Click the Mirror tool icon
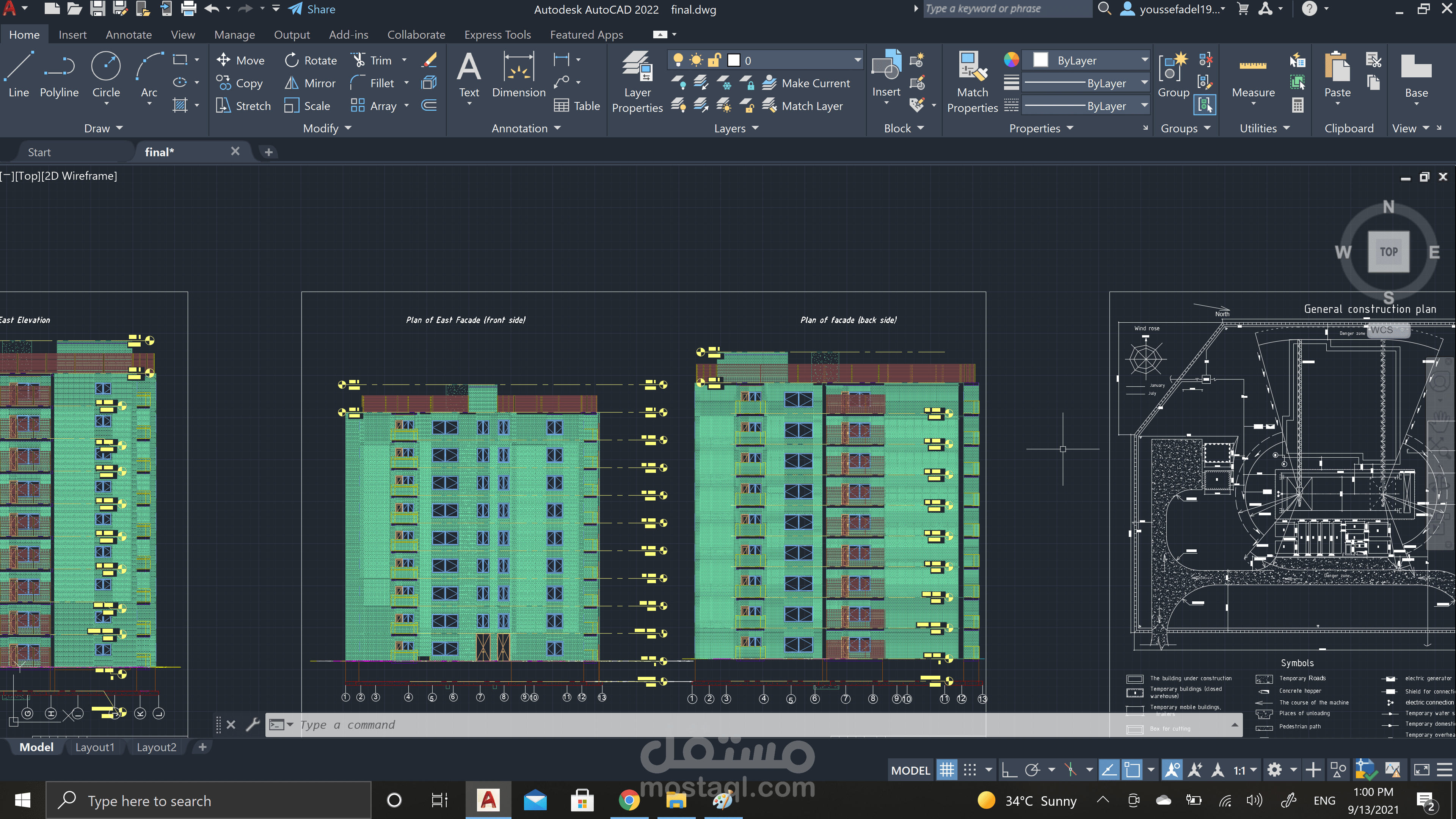 (x=291, y=83)
